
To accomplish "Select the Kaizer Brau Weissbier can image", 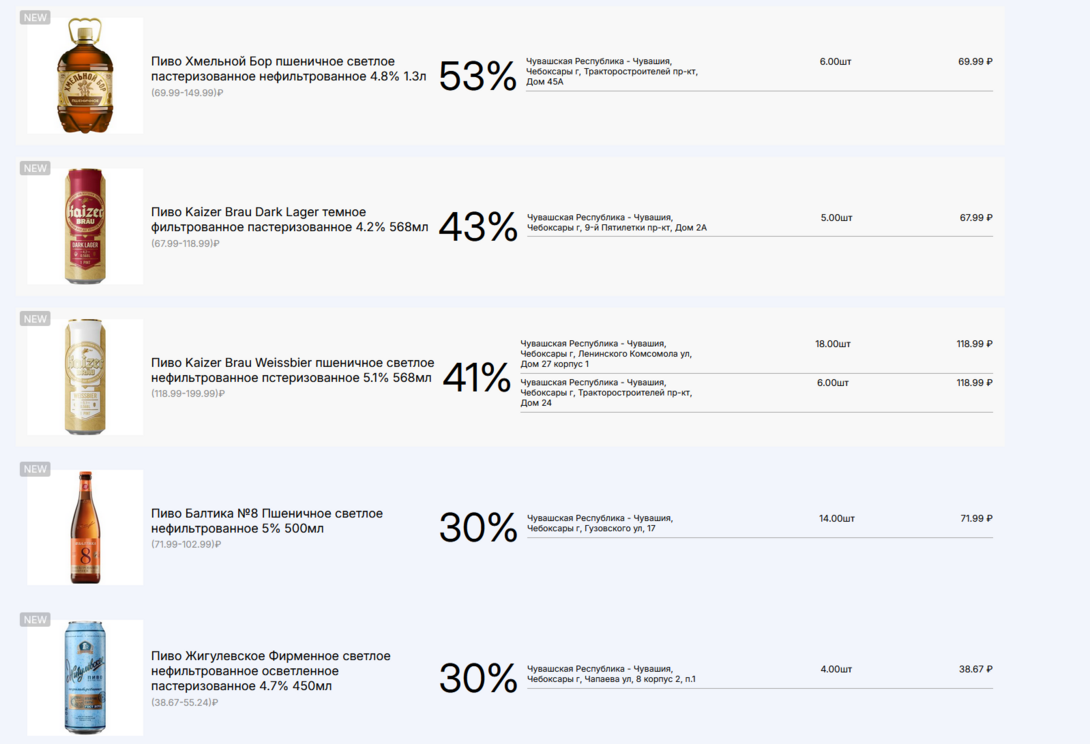I will [x=85, y=377].
